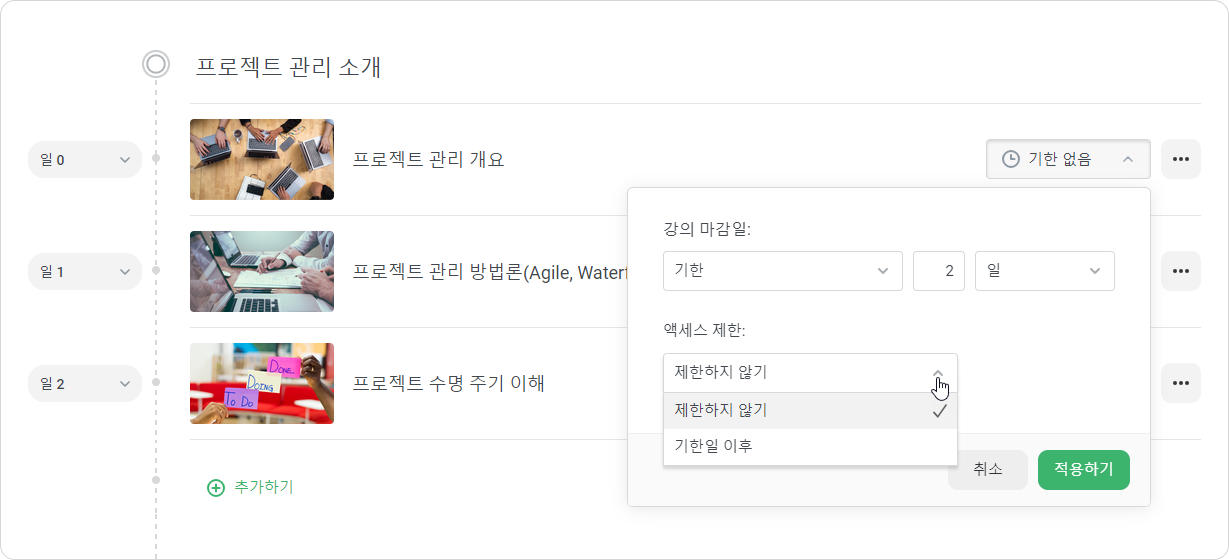Select 기한일 이후 option in list
This screenshot has height=560, width=1229.
point(810,447)
